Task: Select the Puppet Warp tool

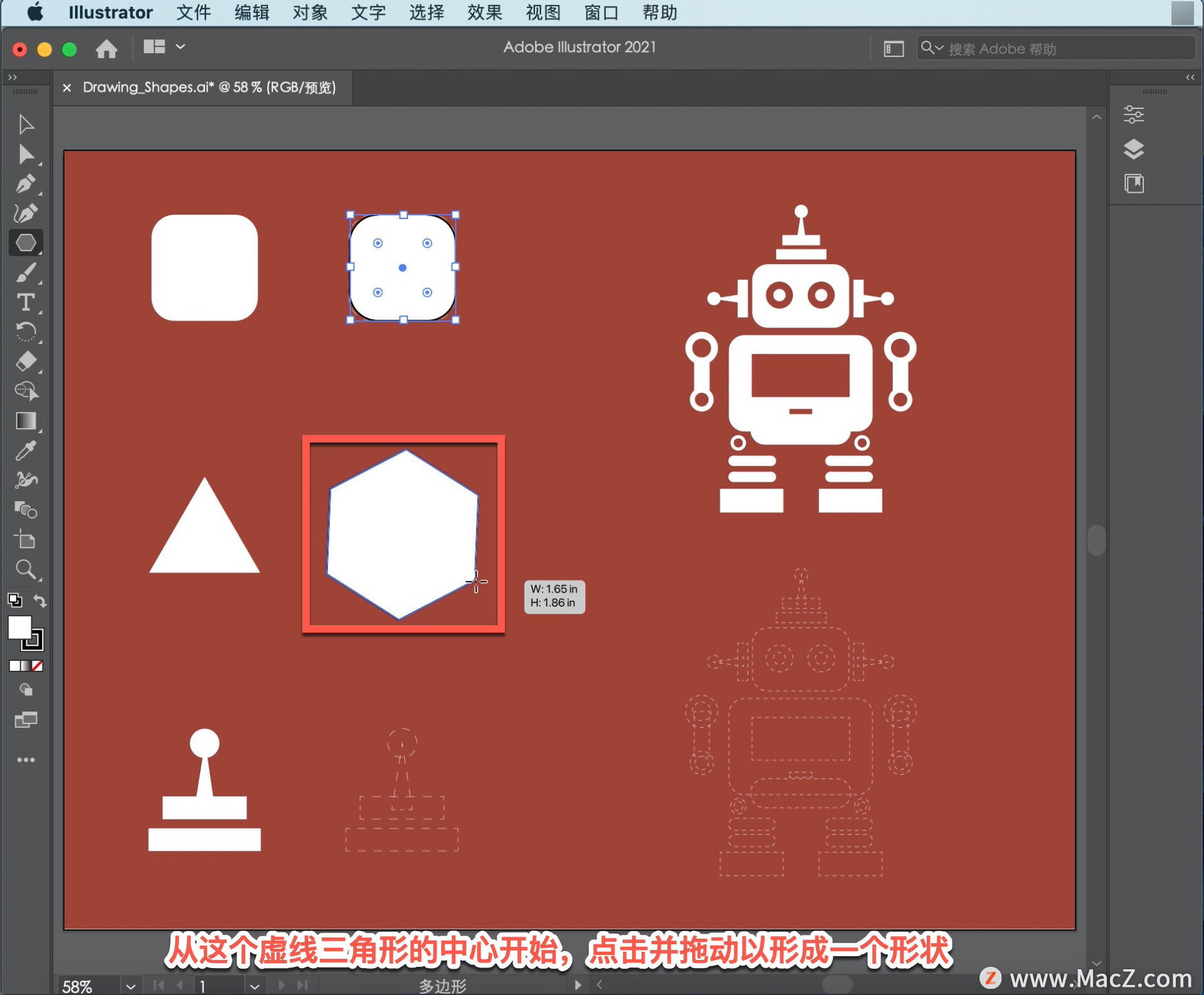Action: (26, 480)
